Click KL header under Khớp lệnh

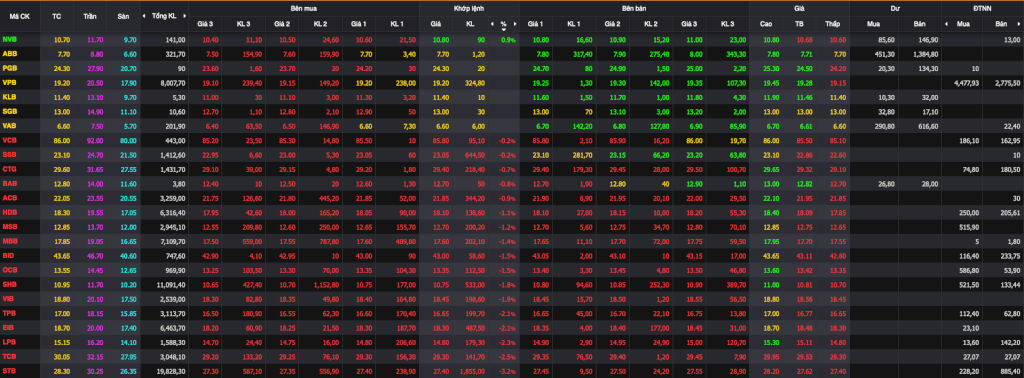point(470,24)
